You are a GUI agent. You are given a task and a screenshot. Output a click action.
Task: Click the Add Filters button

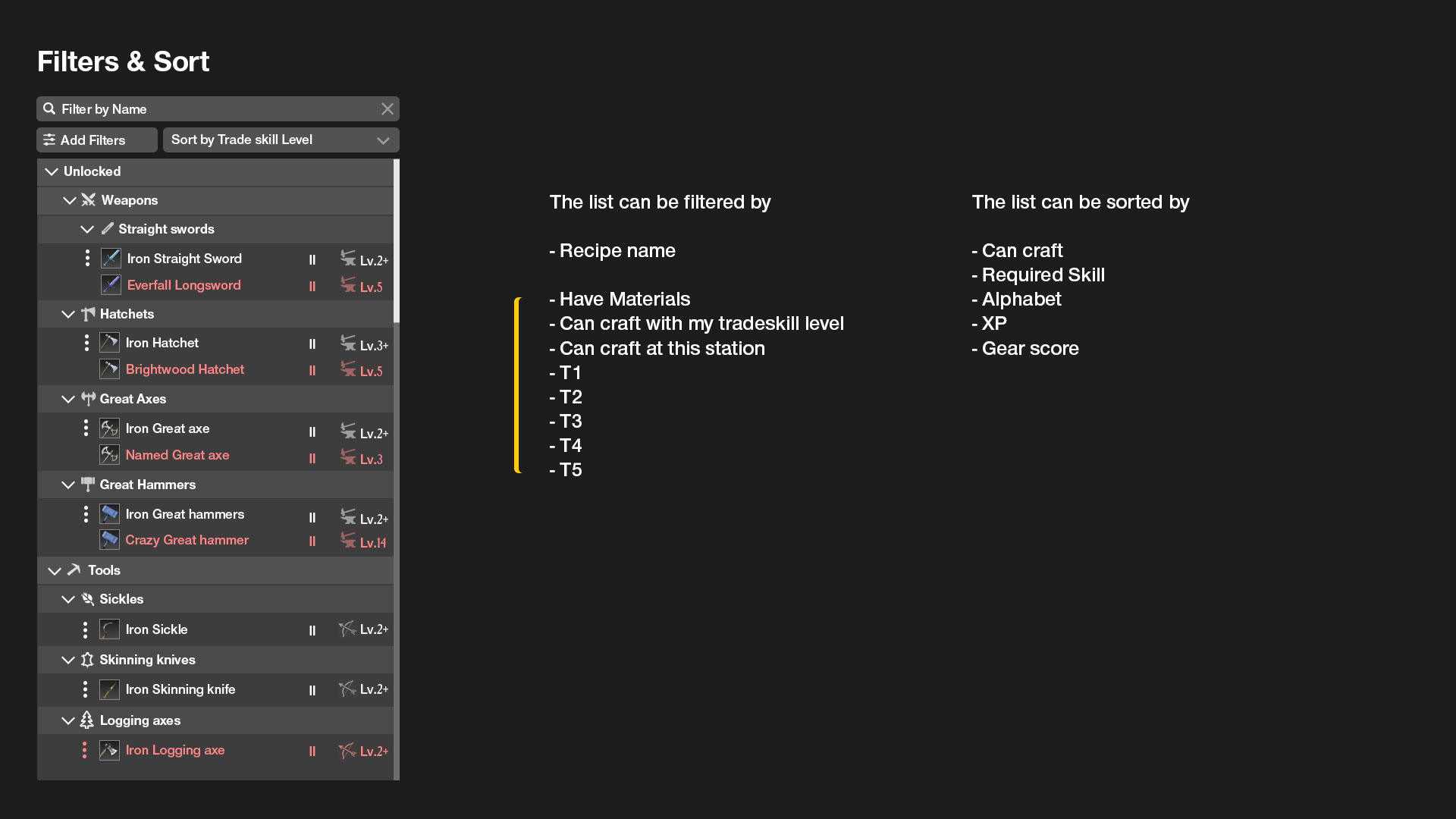96,140
